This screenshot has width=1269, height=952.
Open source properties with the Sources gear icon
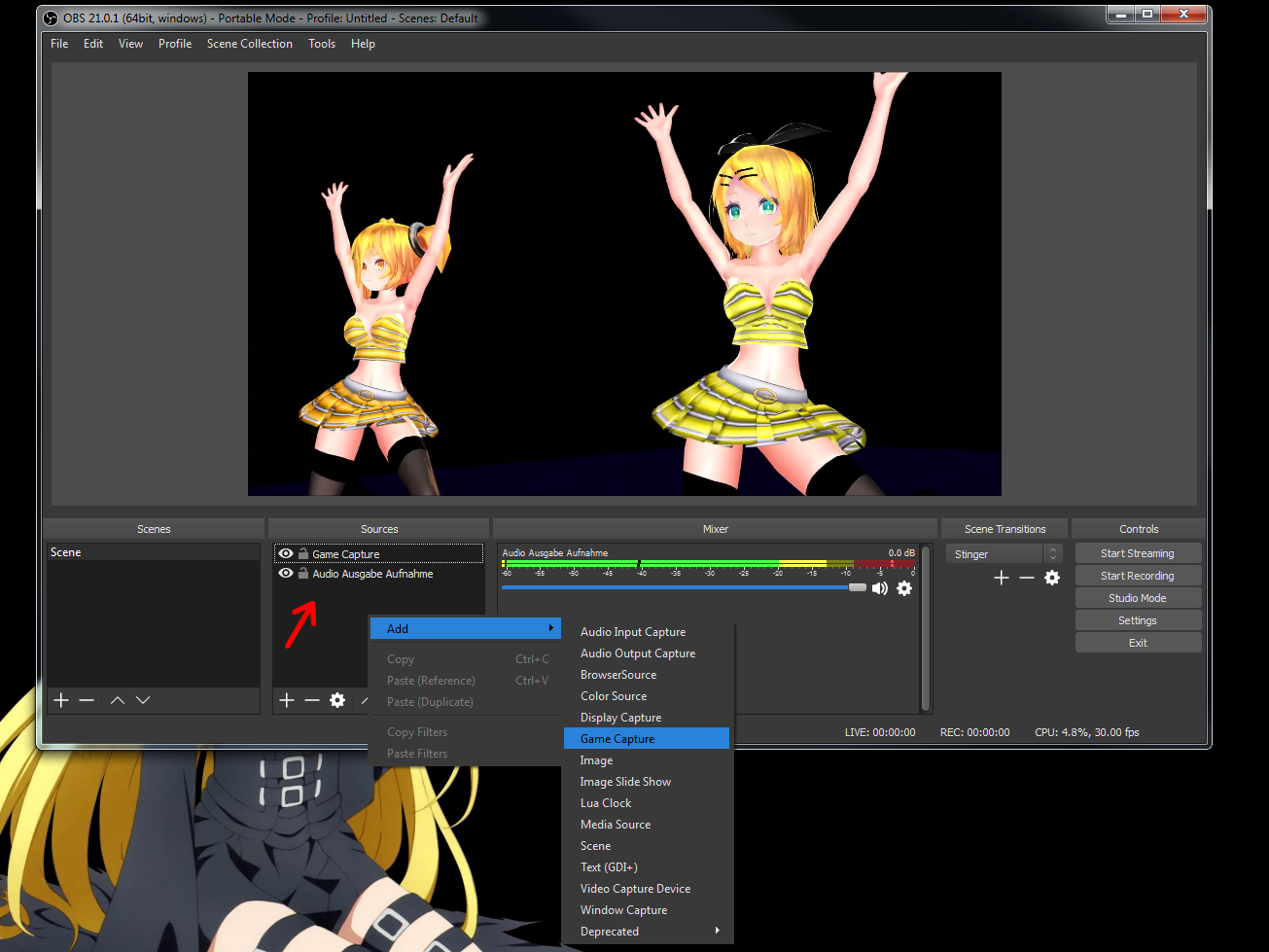pyautogui.click(x=337, y=700)
